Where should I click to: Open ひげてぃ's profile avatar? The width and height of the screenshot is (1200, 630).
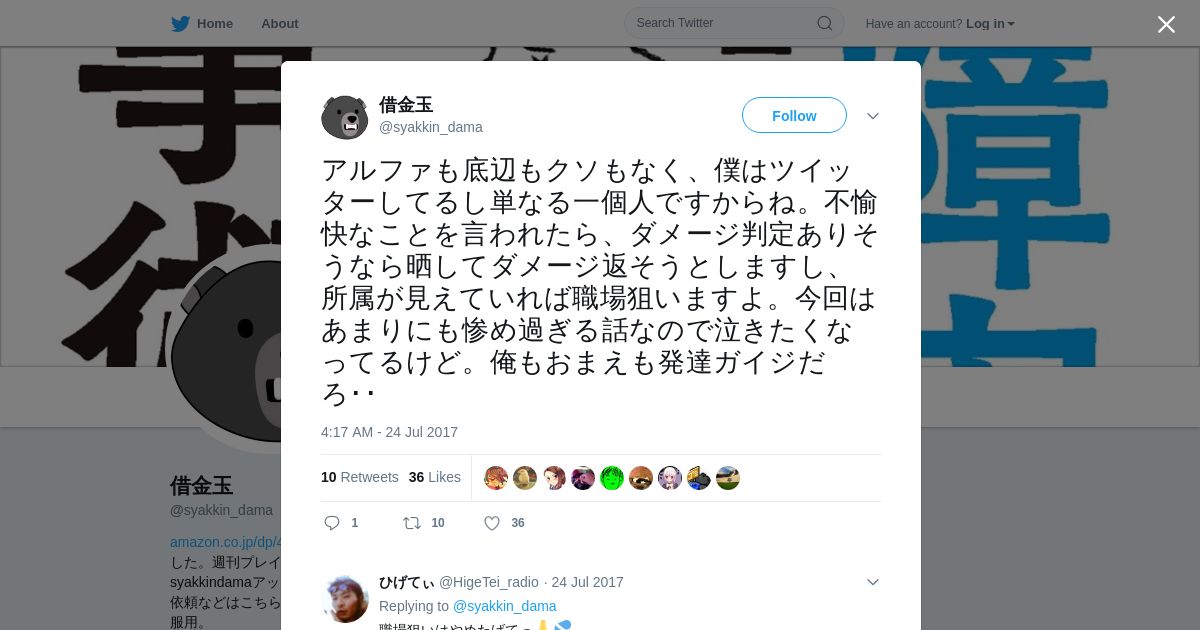(x=345, y=598)
